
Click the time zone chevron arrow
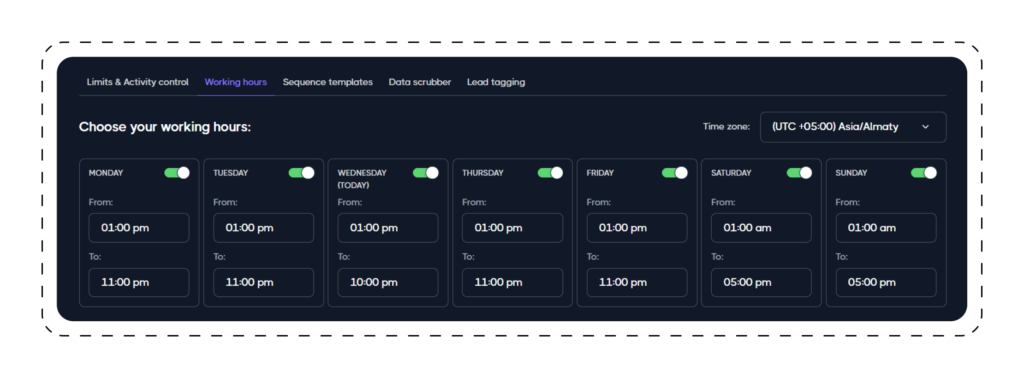pos(925,127)
